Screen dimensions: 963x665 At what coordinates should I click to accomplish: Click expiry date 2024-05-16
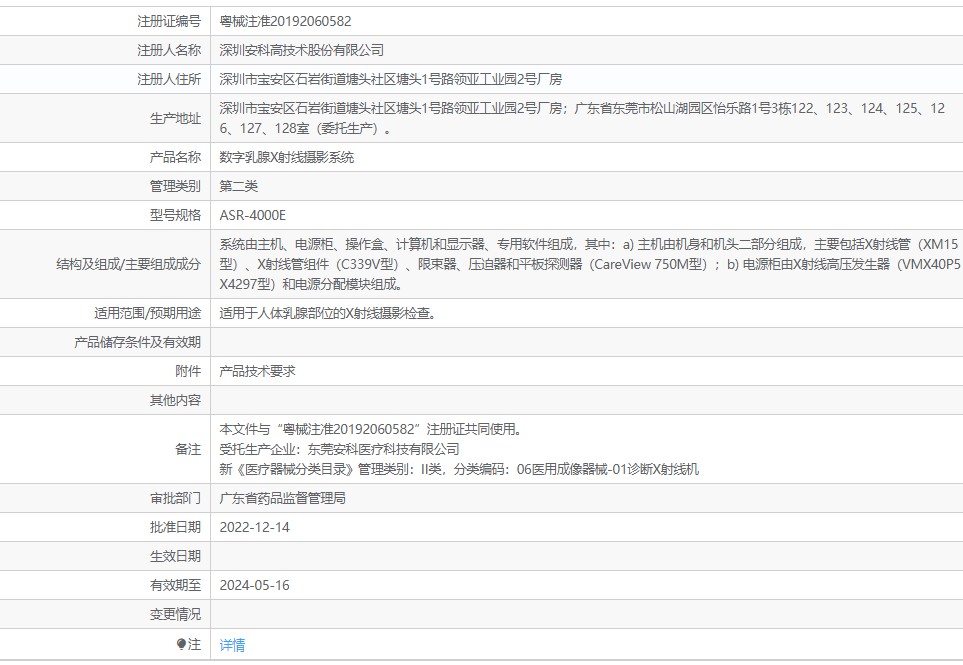pyautogui.click(x=254, y=585)
